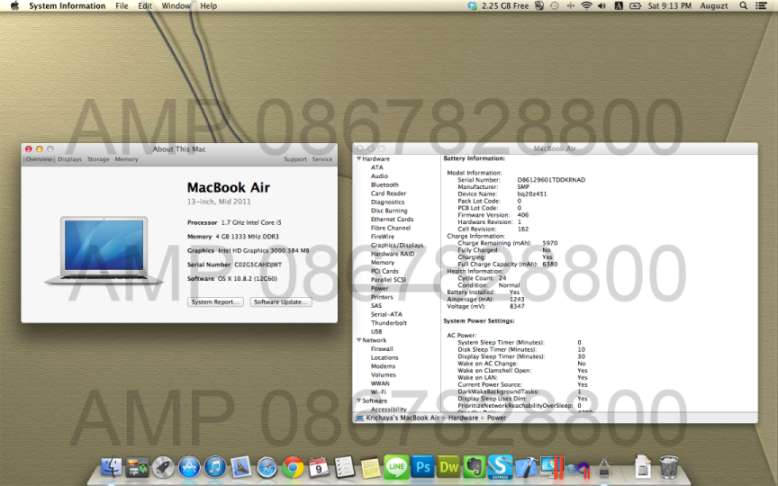Viewport: 778px width, 486px height.
Task: Open Google Chrome from the dock
Action: pos(292,466)
